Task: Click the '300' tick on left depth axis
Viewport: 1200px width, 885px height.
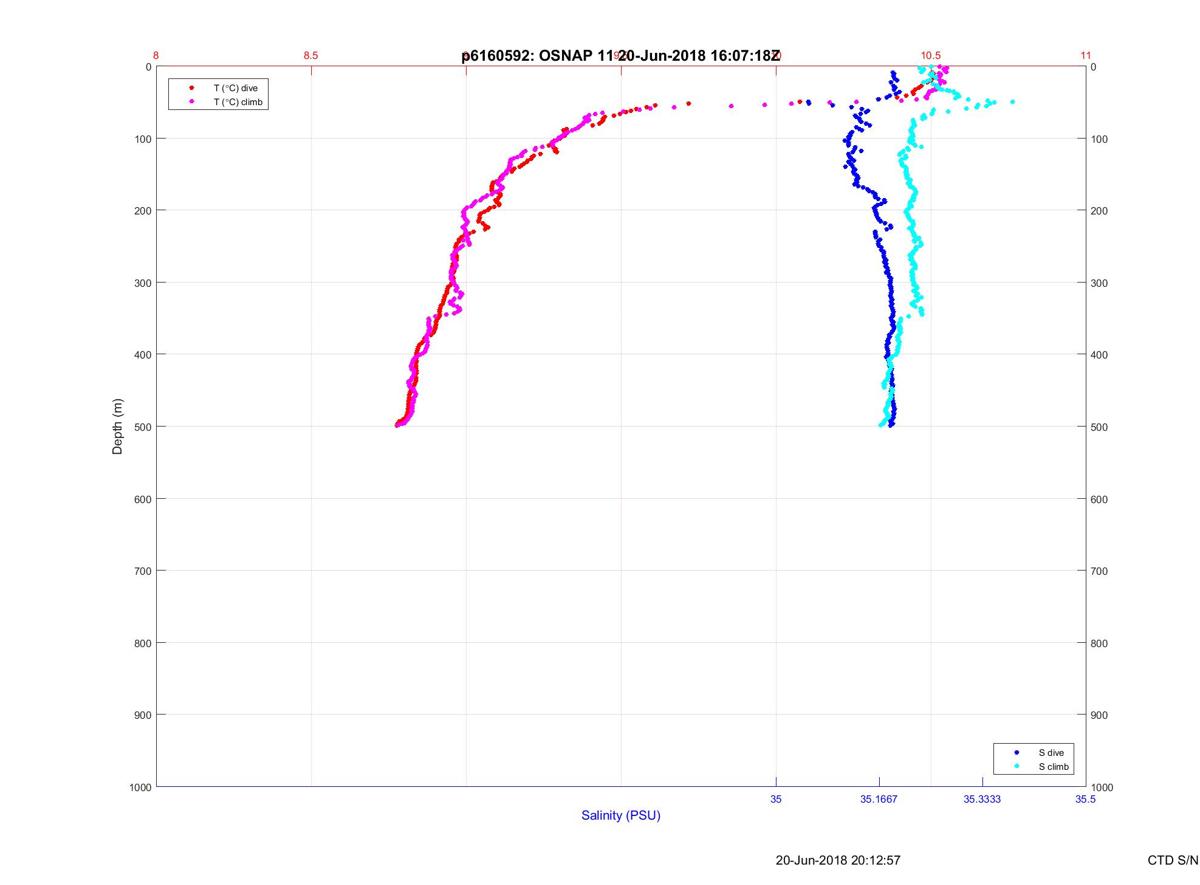Action: tap(141, 283)
